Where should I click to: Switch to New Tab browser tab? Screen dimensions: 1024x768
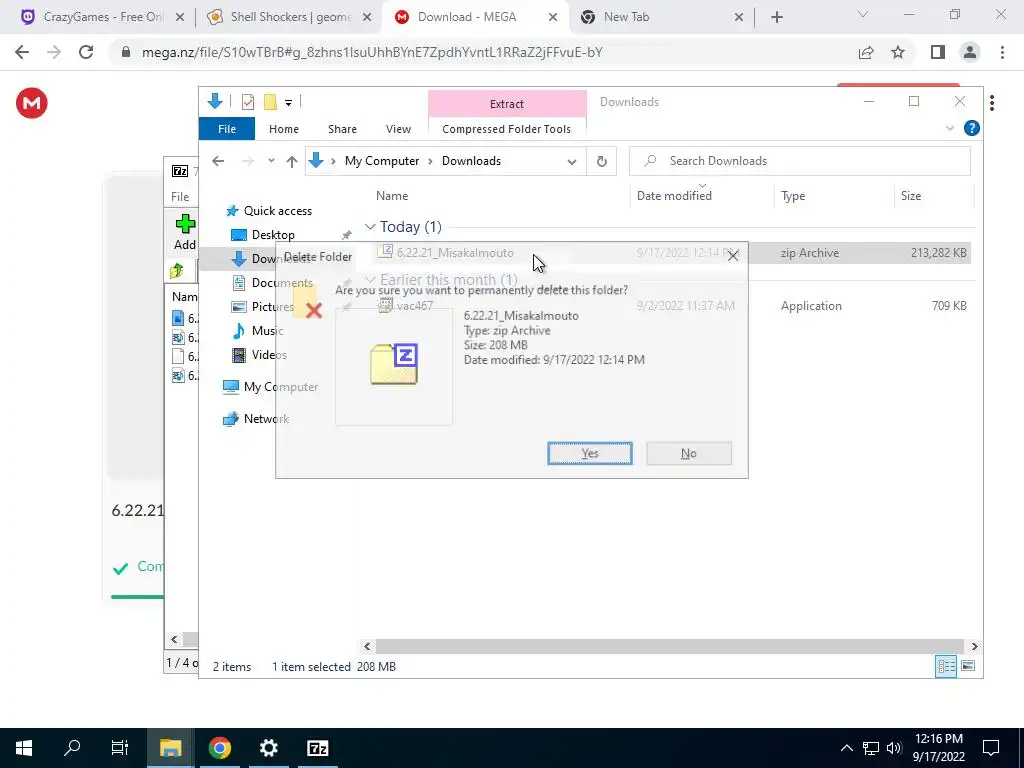click(663, 17)
